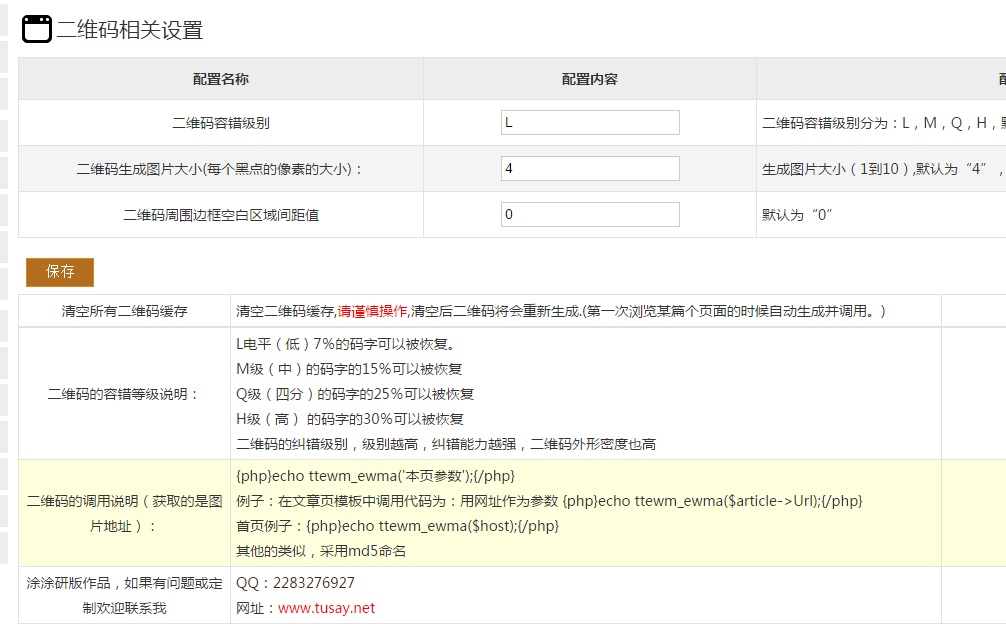This screenshot has width=1006, height=624.
Task: Click the H级(高)30% line
Action: coord(350,419)
